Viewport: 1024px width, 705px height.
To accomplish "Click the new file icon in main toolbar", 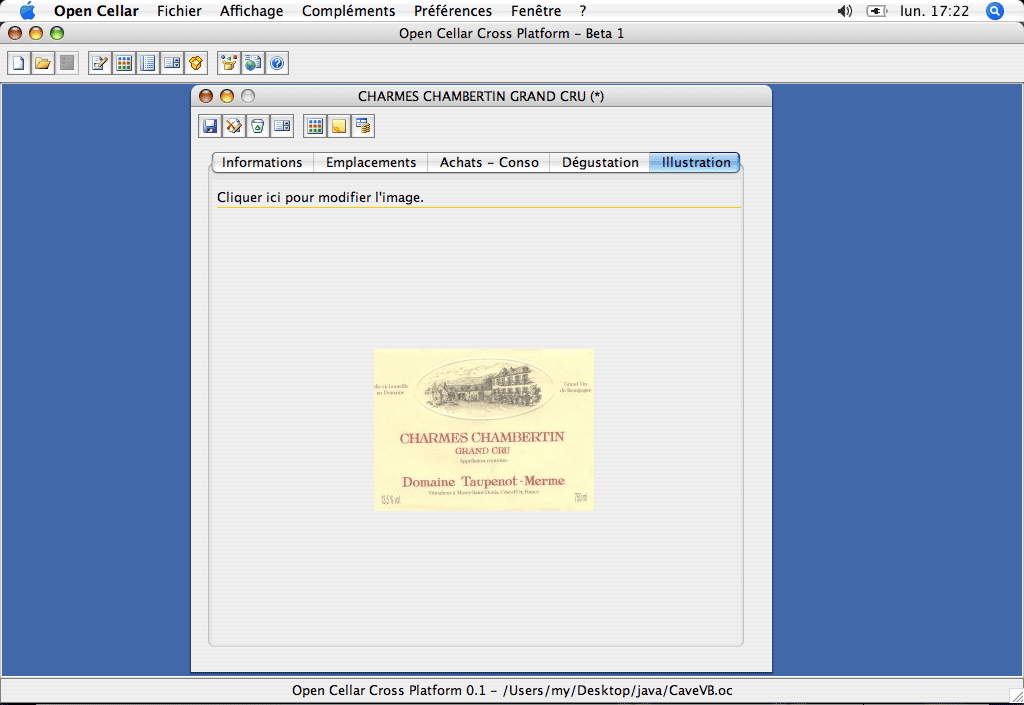I will click(19, 63).
